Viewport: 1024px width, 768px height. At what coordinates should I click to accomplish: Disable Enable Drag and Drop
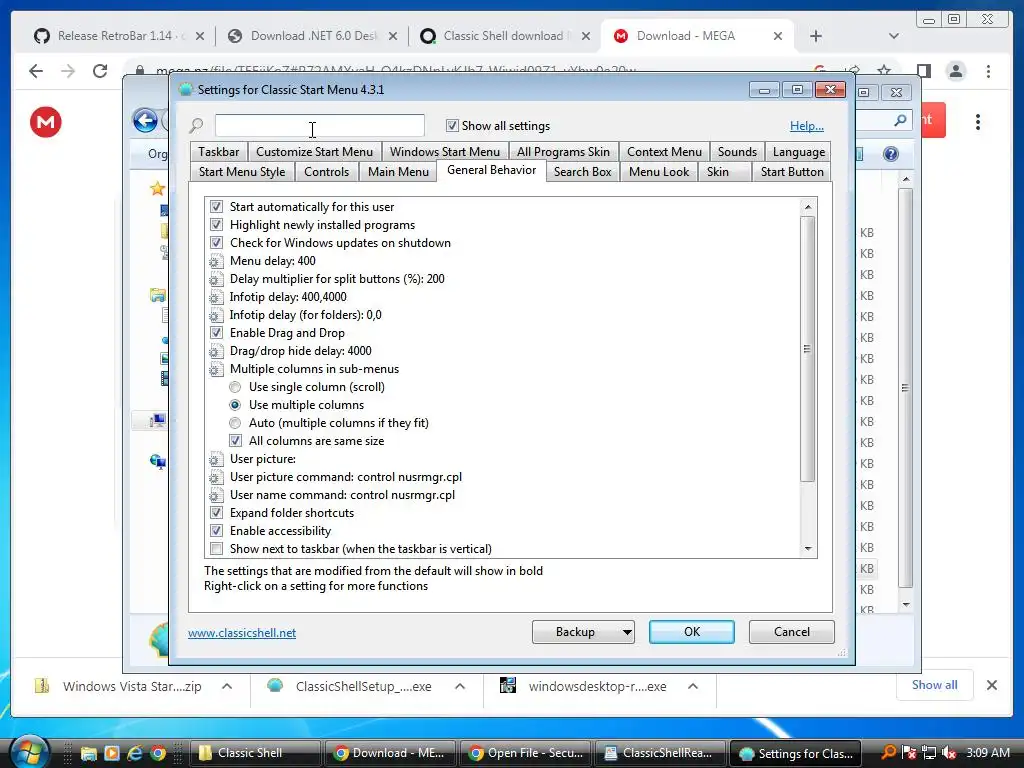216,333
